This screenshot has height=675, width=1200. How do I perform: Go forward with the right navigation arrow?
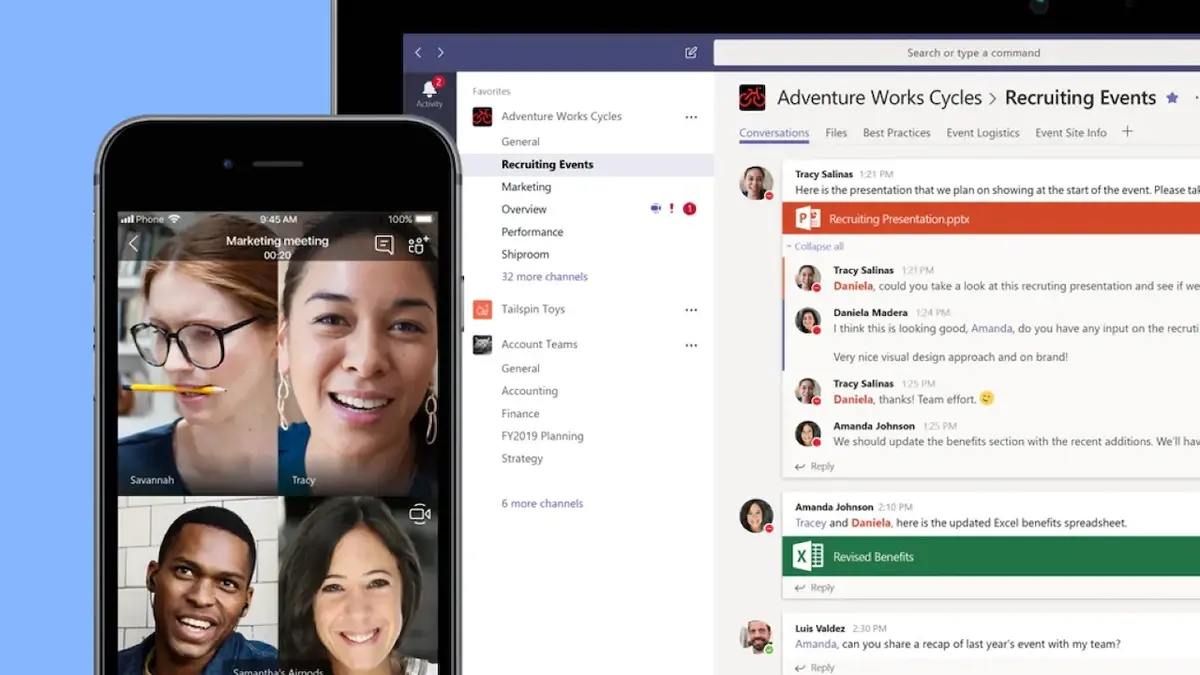tap(440, 53)
